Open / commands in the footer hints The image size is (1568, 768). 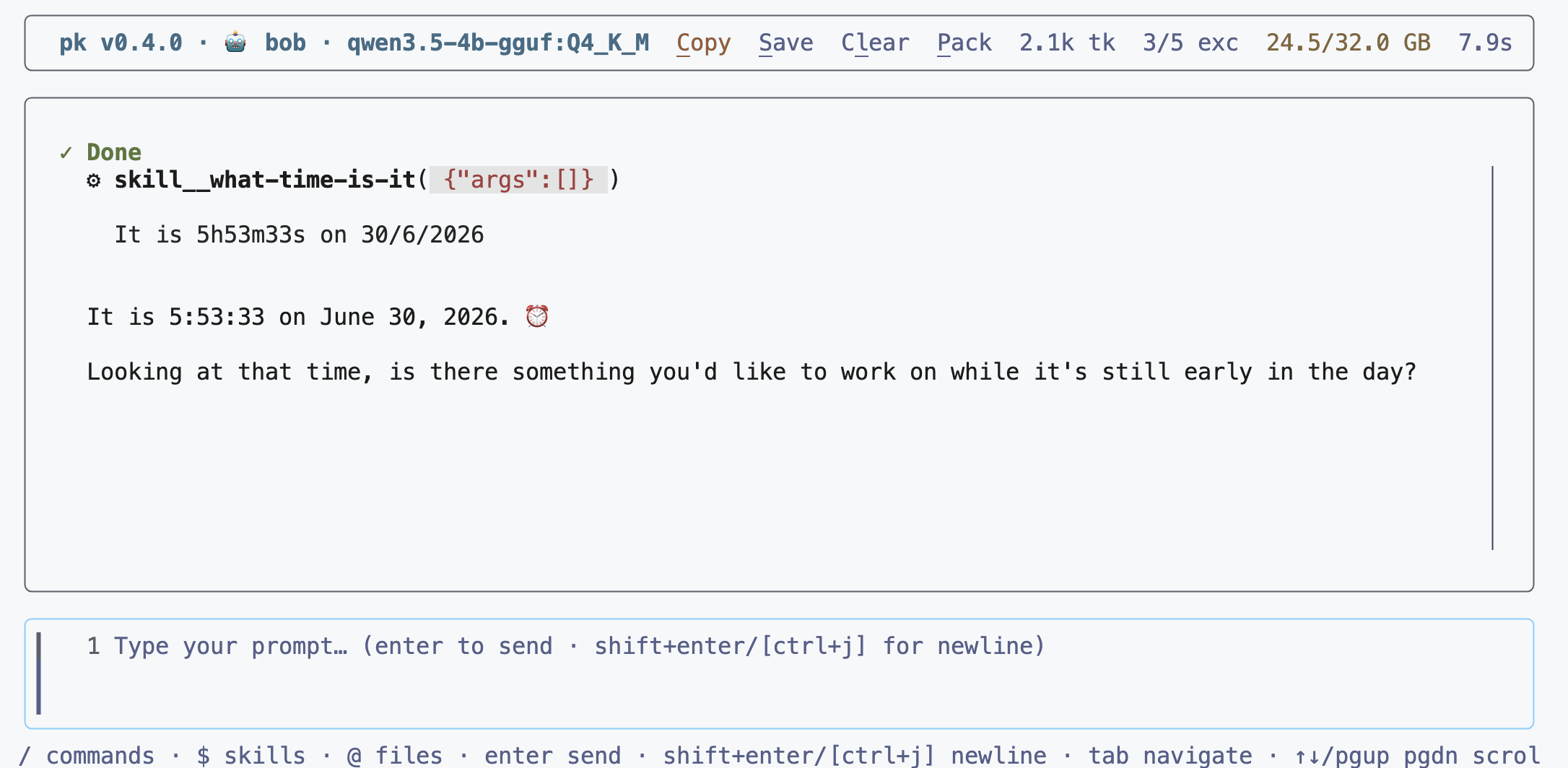click(87, 755)
